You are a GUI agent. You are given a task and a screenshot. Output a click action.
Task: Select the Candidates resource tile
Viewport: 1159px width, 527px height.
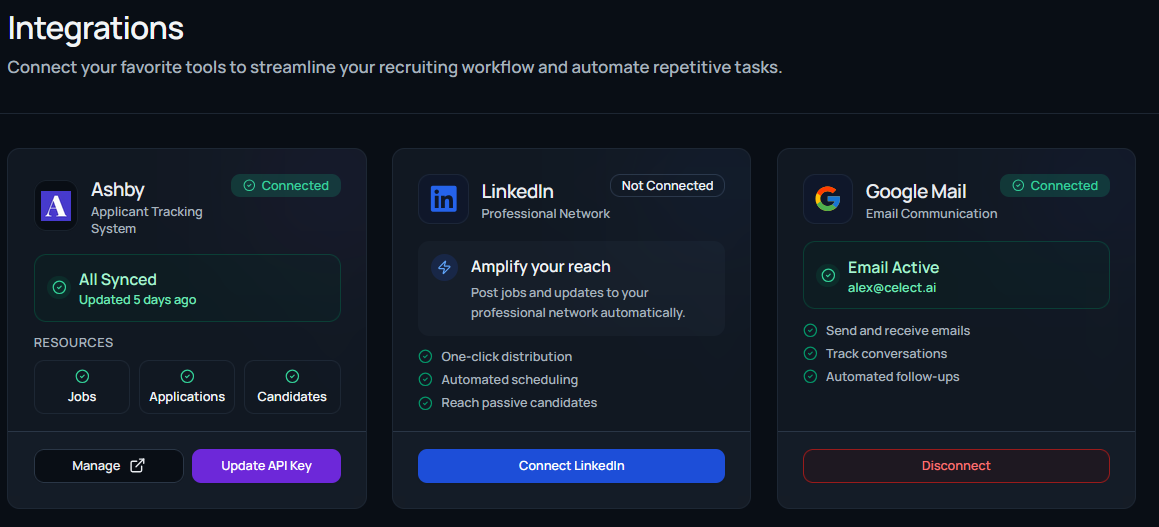[292, 387]
